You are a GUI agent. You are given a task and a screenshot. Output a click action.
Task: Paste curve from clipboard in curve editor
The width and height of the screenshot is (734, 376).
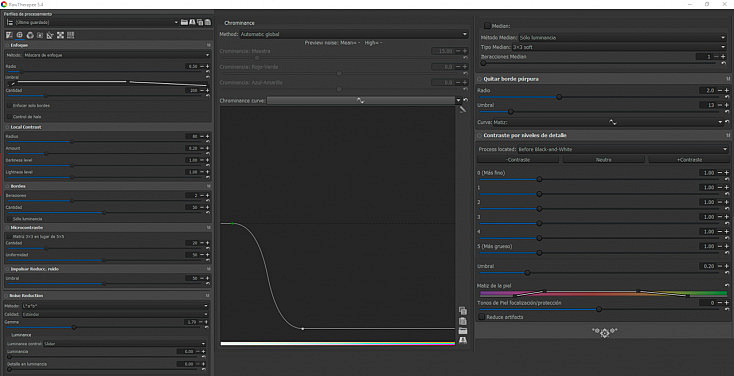coord(462,321)
